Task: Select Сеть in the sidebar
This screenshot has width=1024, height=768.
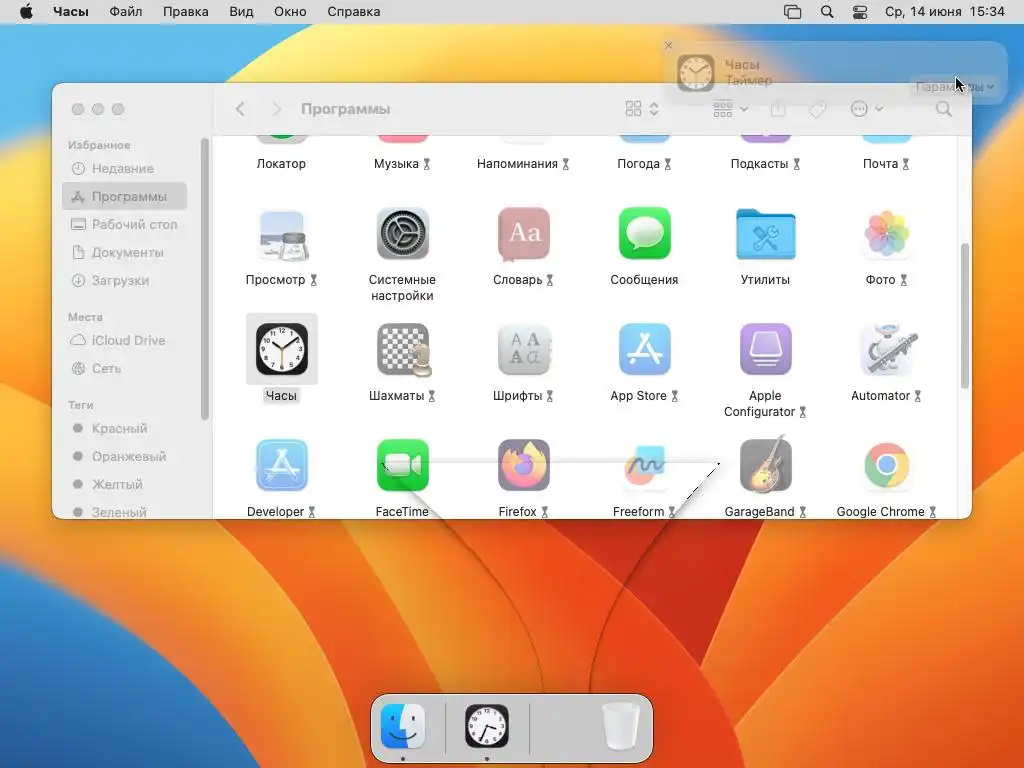Action: pos(125,368)
